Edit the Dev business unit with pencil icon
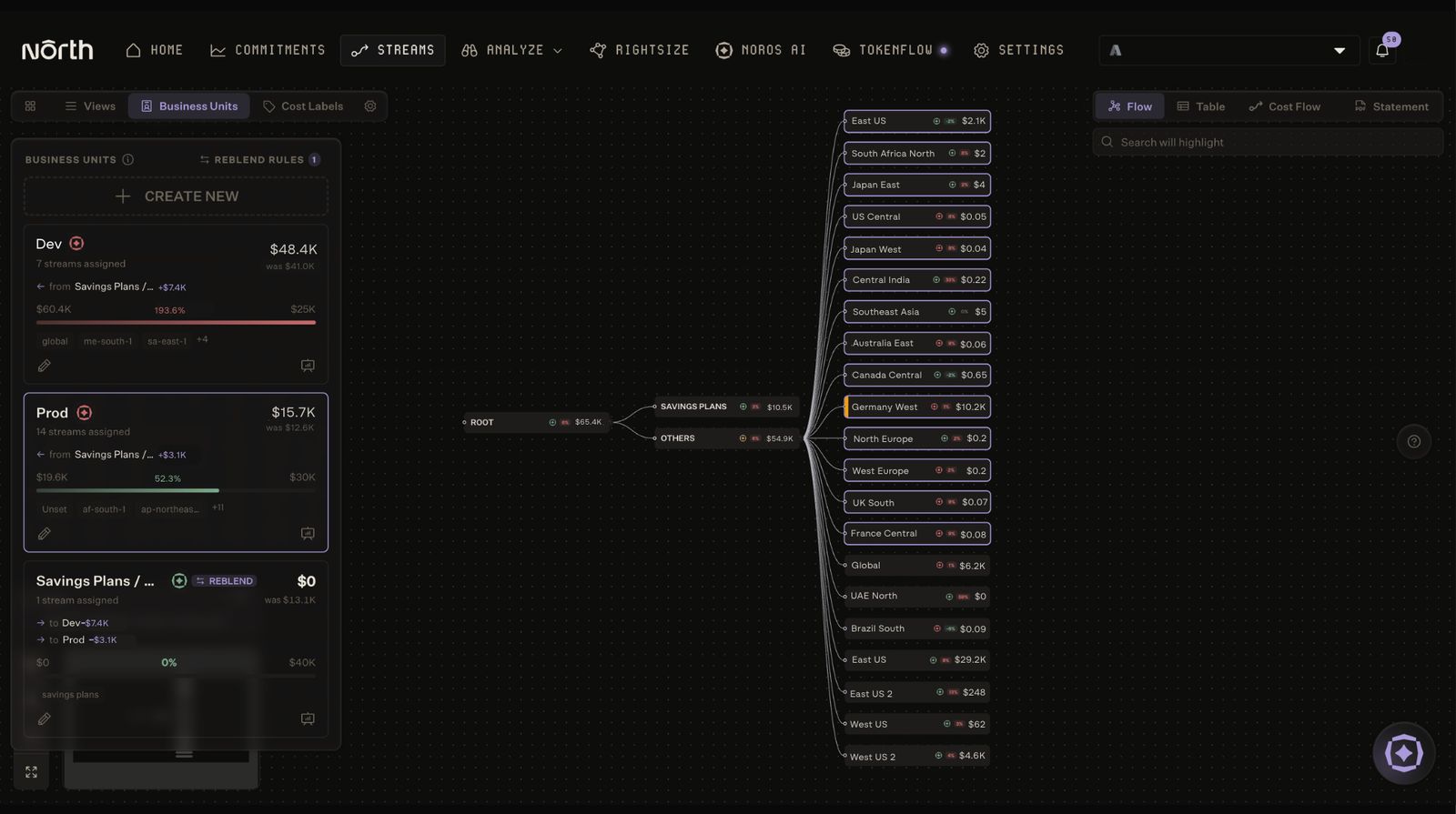 pyautogui.click(x=44, y=366)
